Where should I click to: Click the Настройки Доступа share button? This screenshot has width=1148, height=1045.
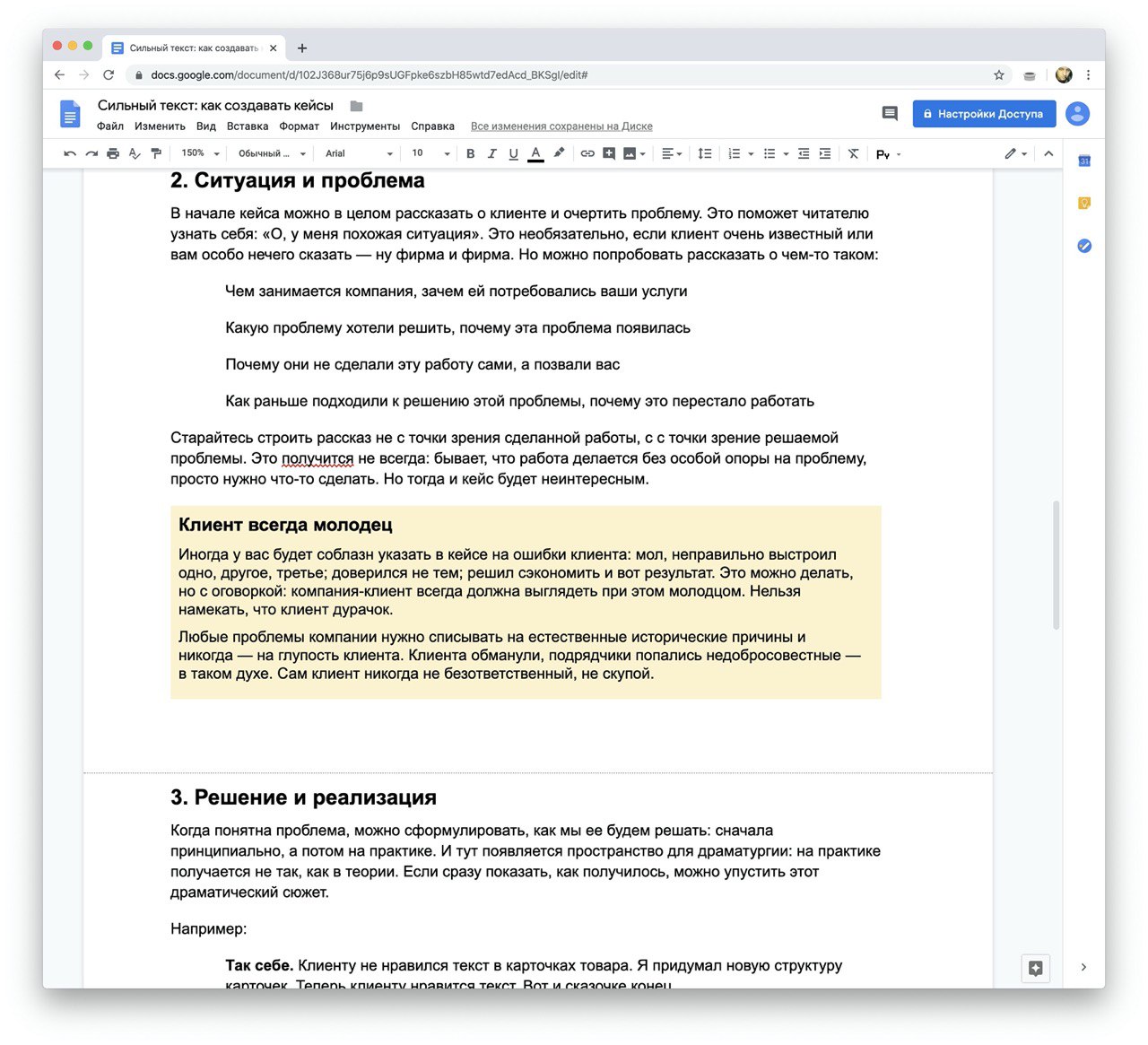pyautogui.click(x=984, y=114)
